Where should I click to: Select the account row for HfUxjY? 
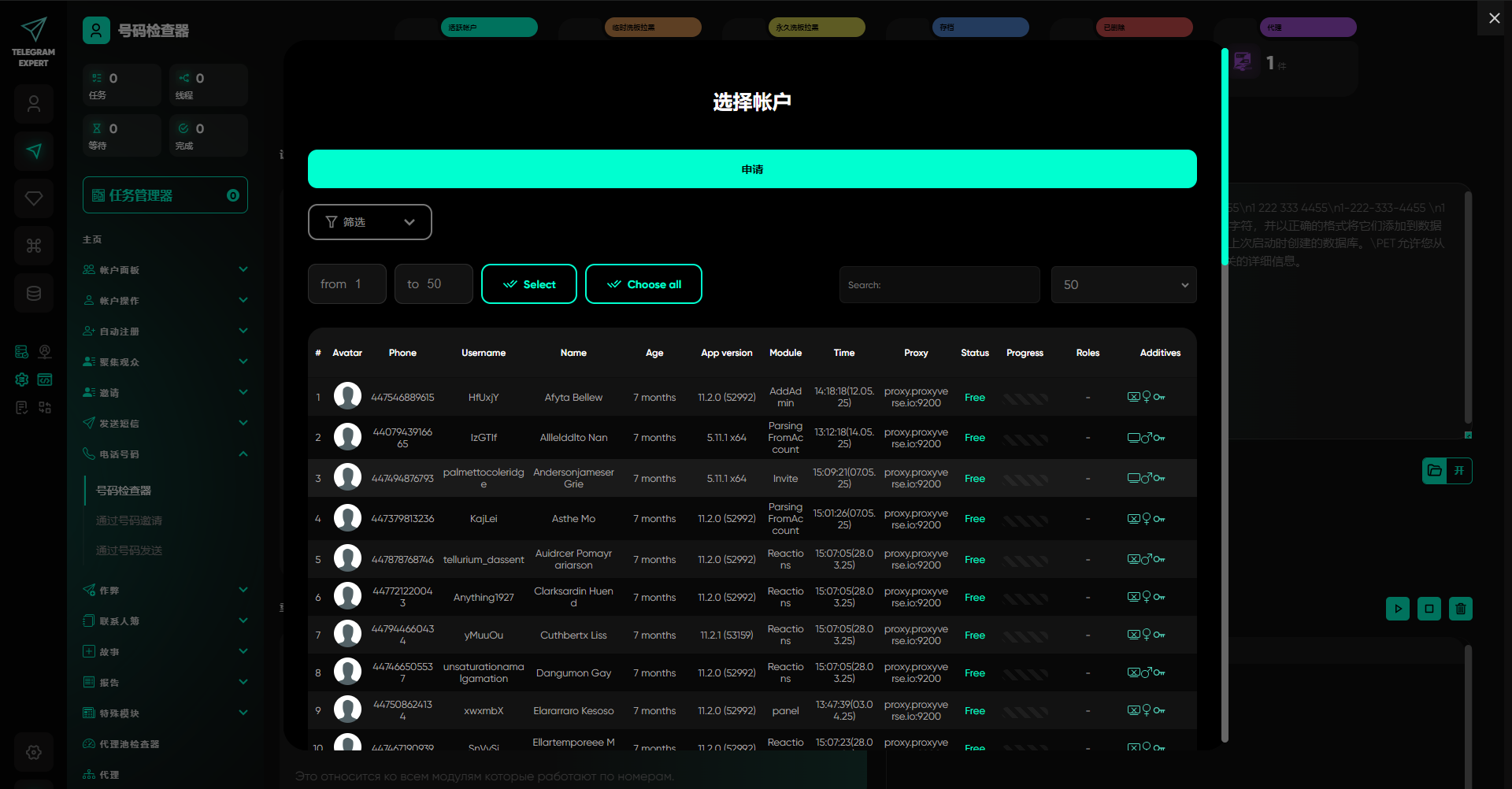pyautogui.click(x=483, y=398)
